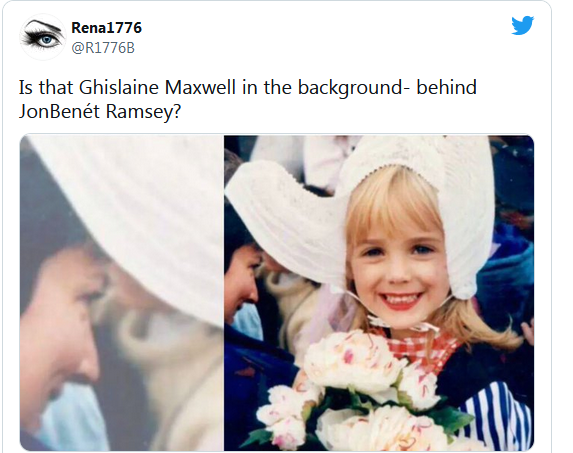Click the blue eye iris in avatar
The image size is (573, 453).
tap(47, 39)
